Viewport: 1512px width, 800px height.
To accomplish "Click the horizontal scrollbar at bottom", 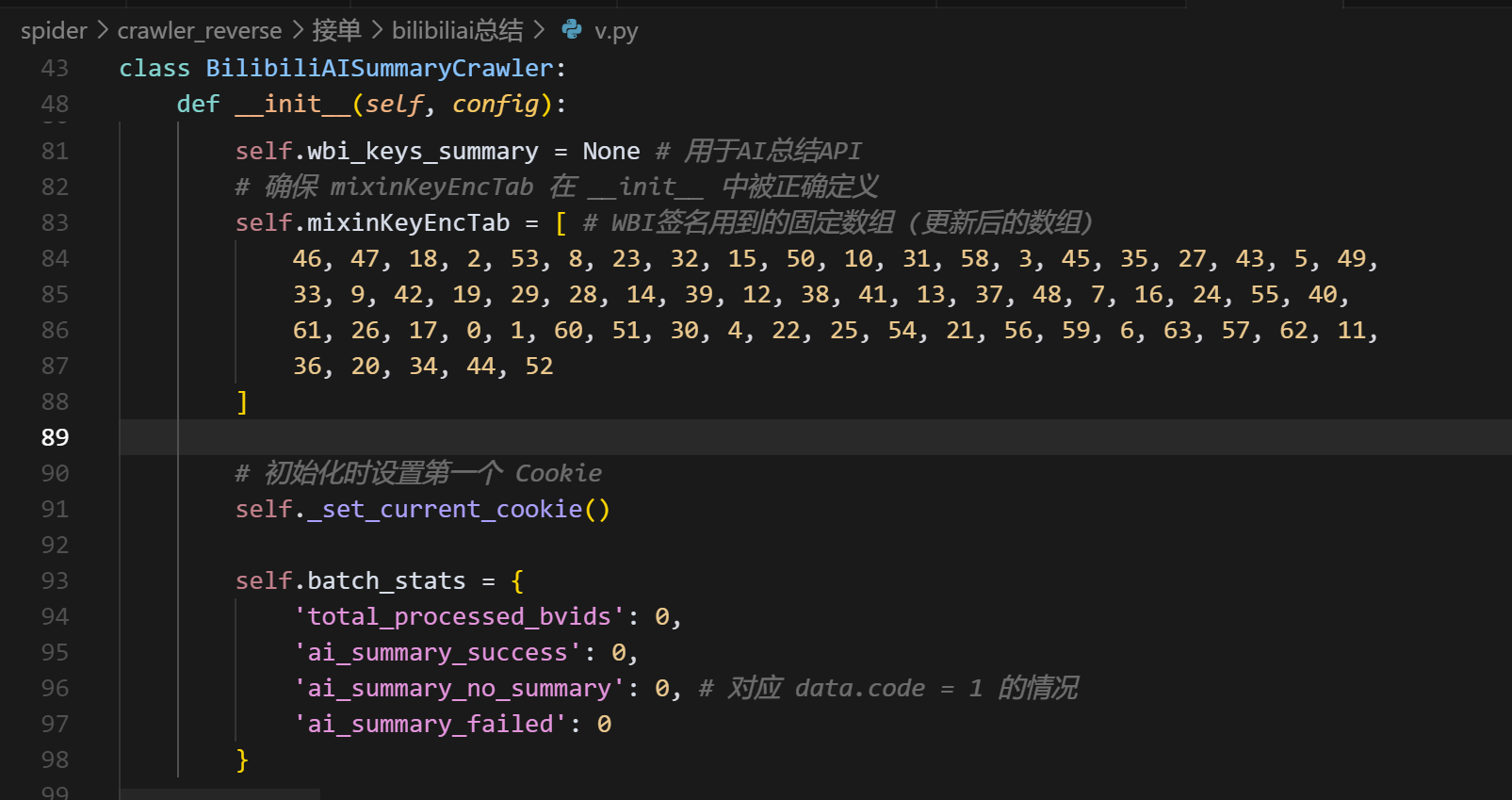I will coord(220,794).
